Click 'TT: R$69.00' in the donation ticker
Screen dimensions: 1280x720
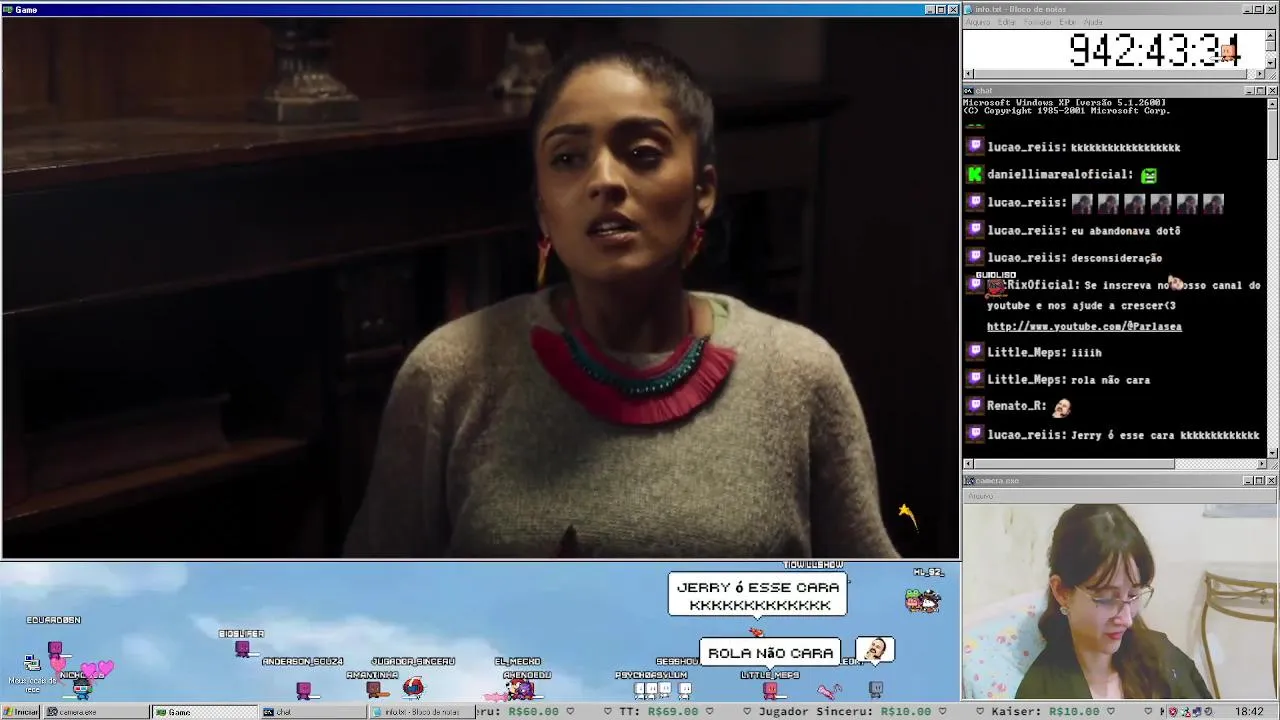pyautogui.click(x=658, y=712)
